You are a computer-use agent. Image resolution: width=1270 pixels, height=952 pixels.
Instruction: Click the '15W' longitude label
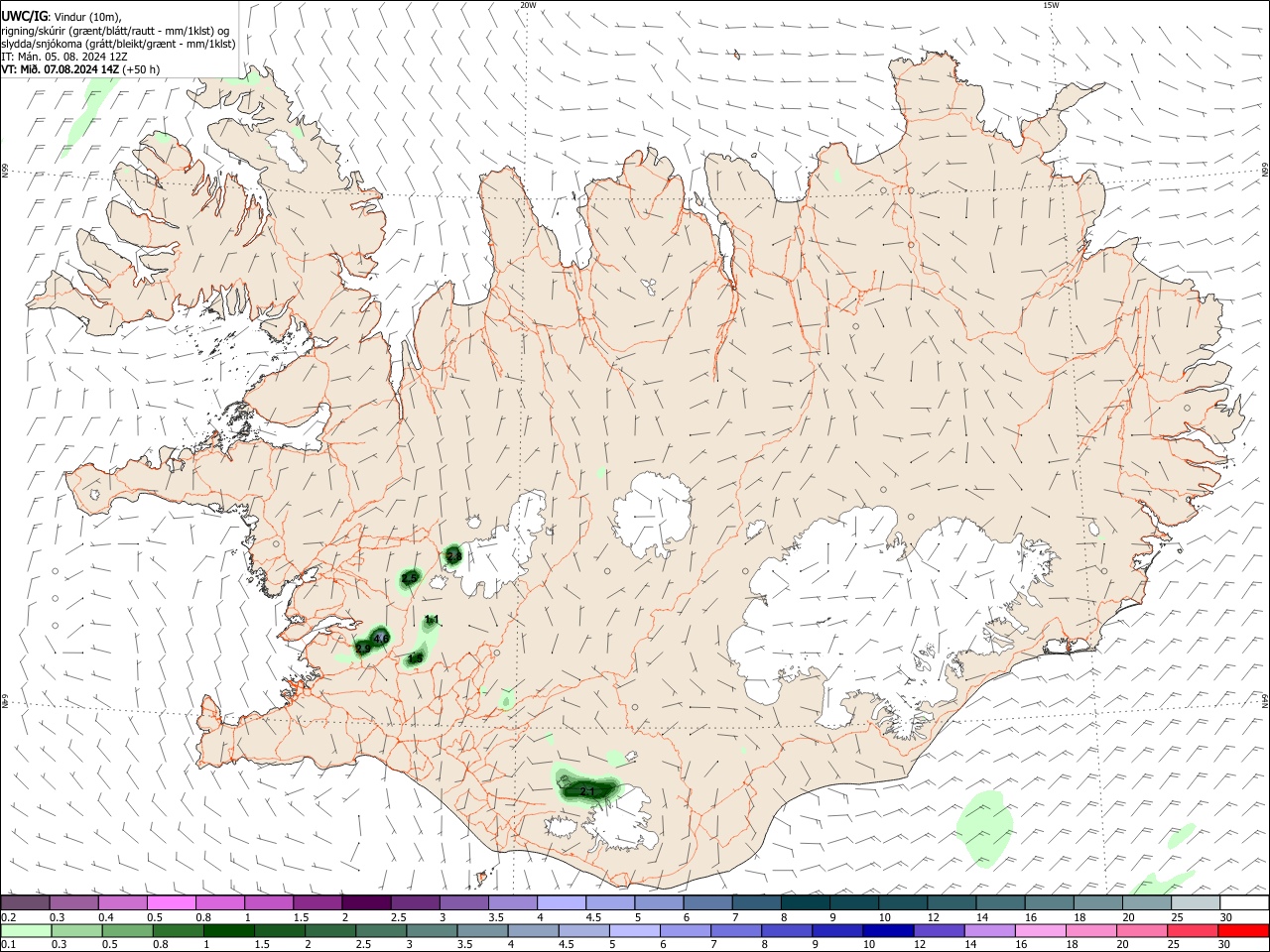pyautogui.click(x=1051, y=5)
